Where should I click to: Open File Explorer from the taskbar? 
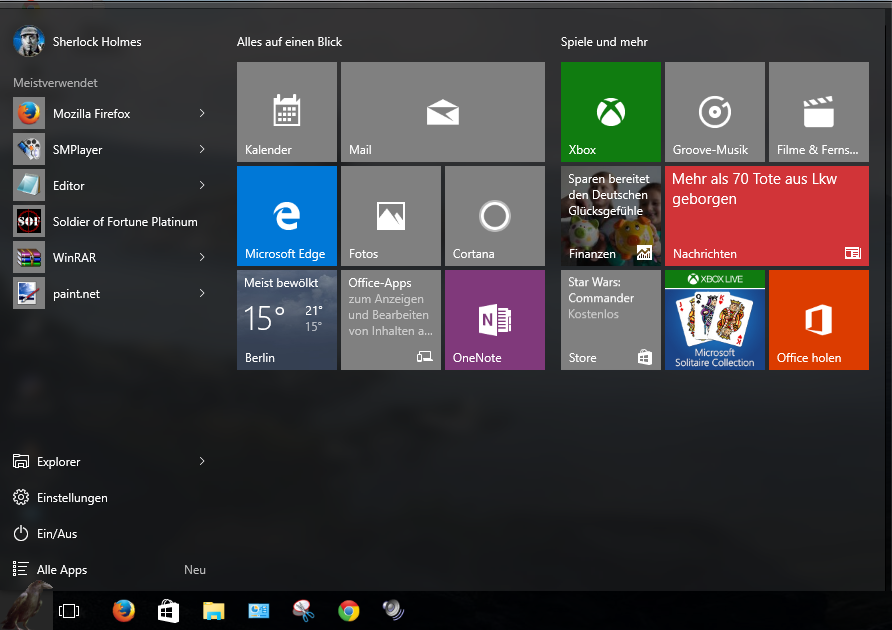pos(213,611)
